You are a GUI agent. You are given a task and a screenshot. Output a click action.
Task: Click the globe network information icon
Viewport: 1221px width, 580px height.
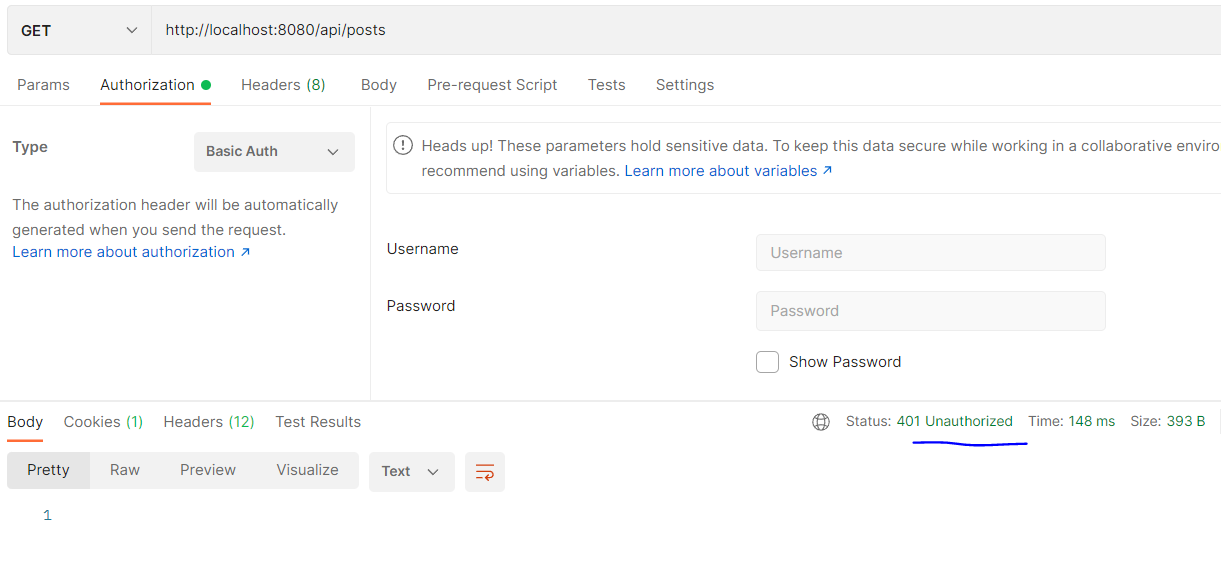coord(821,422)
